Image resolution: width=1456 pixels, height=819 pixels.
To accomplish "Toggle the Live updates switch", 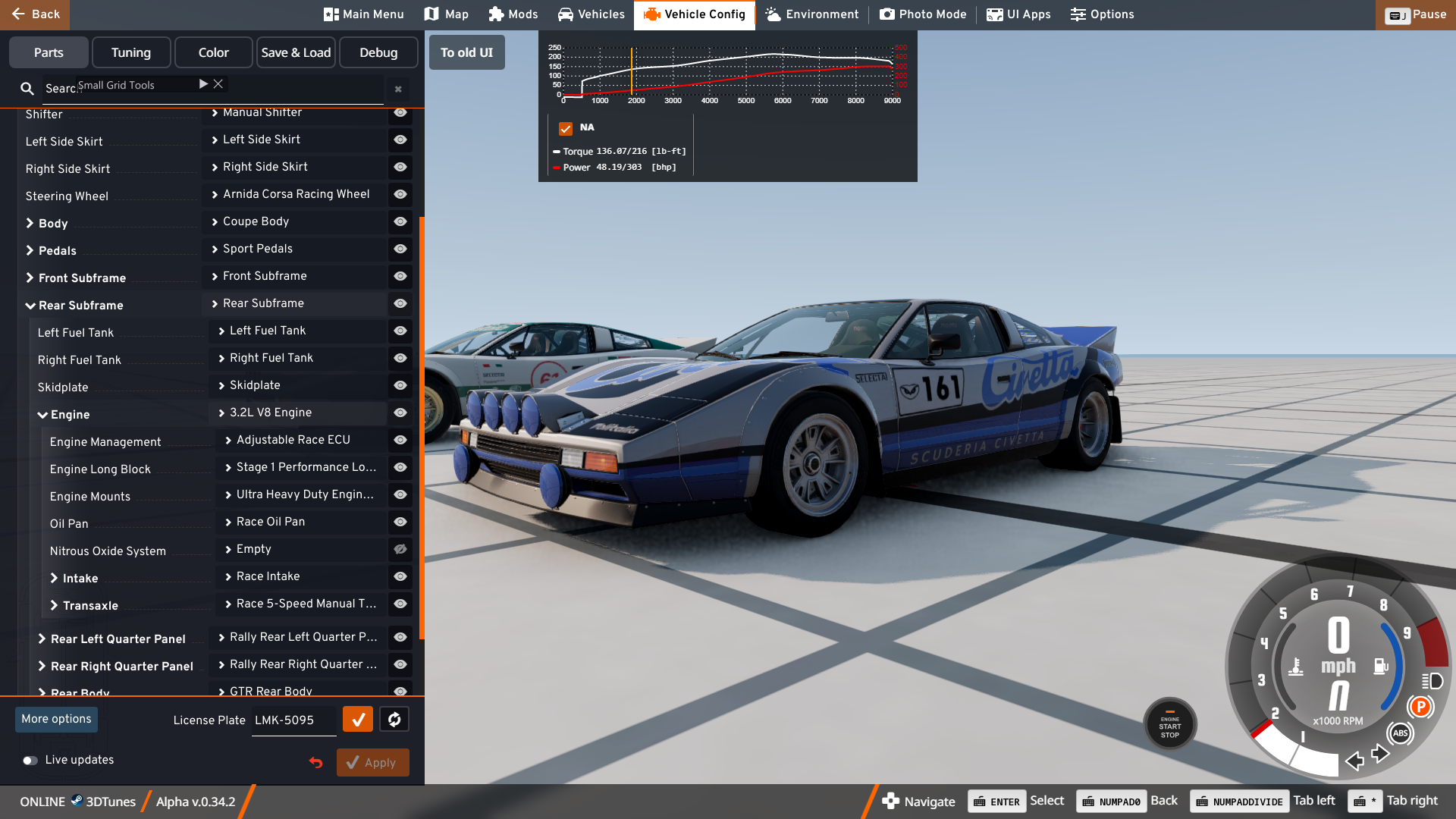I will (30, 760).
